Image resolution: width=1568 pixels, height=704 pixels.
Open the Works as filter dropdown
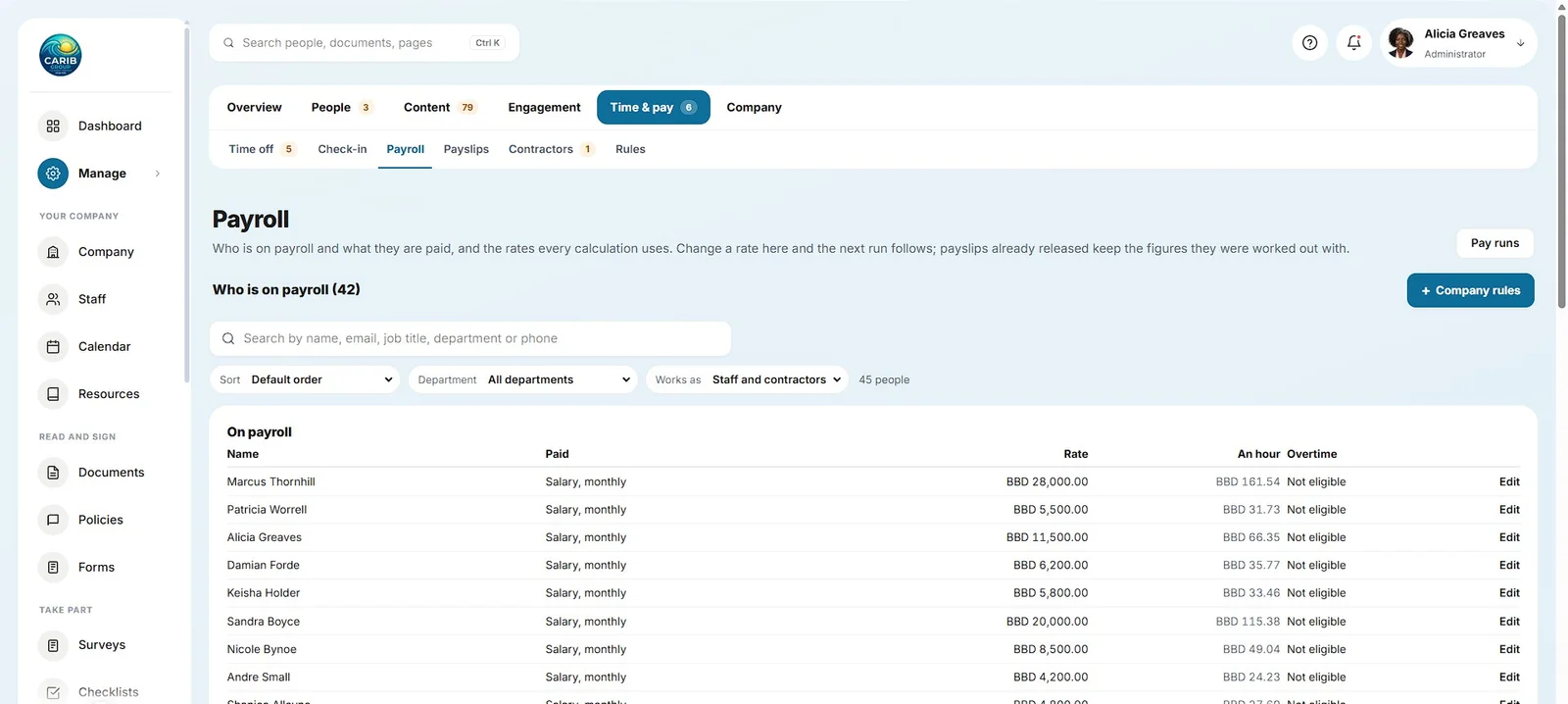tap(747, 379)
